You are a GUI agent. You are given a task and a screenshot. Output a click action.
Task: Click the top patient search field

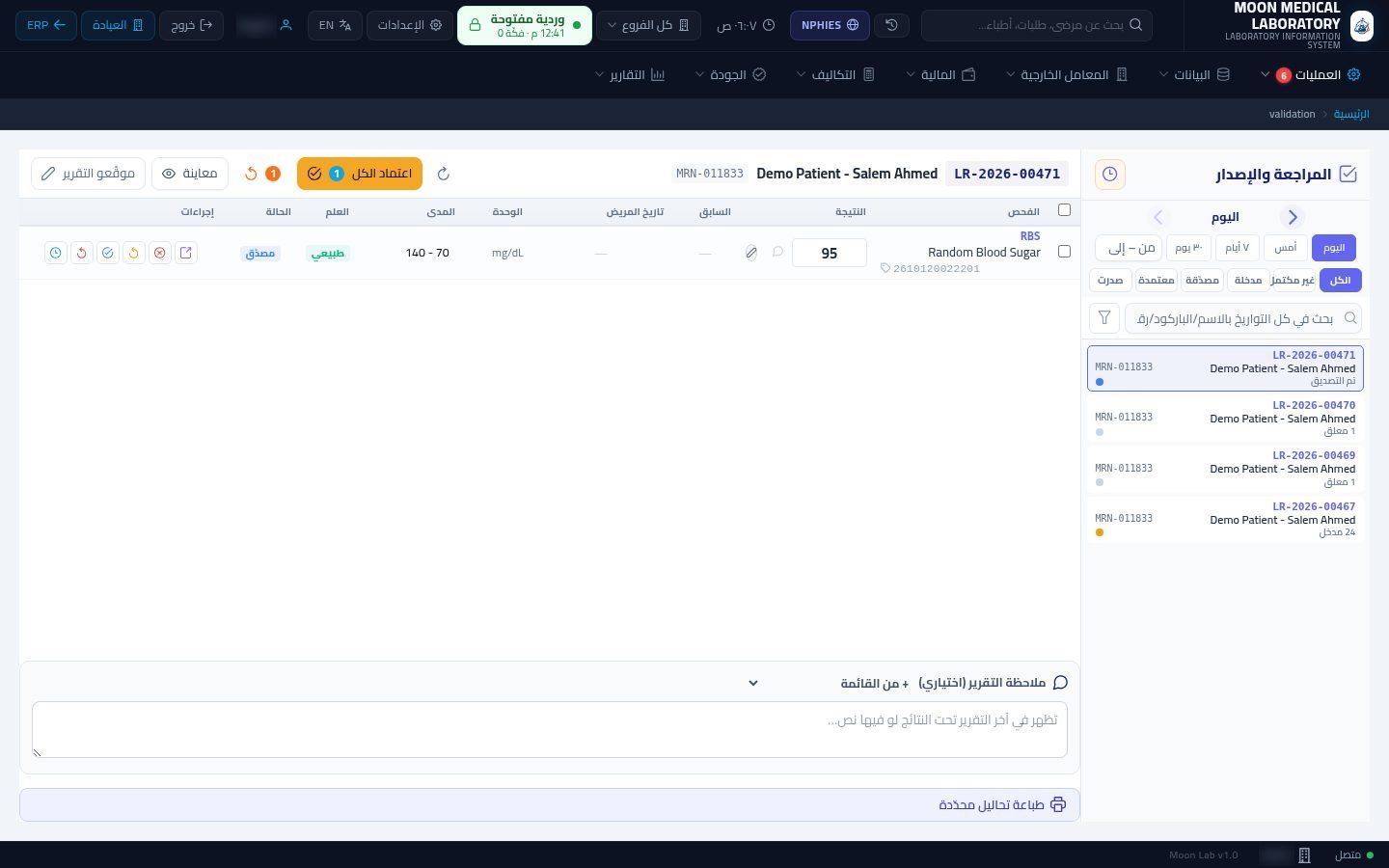[x=1037, y=25]
